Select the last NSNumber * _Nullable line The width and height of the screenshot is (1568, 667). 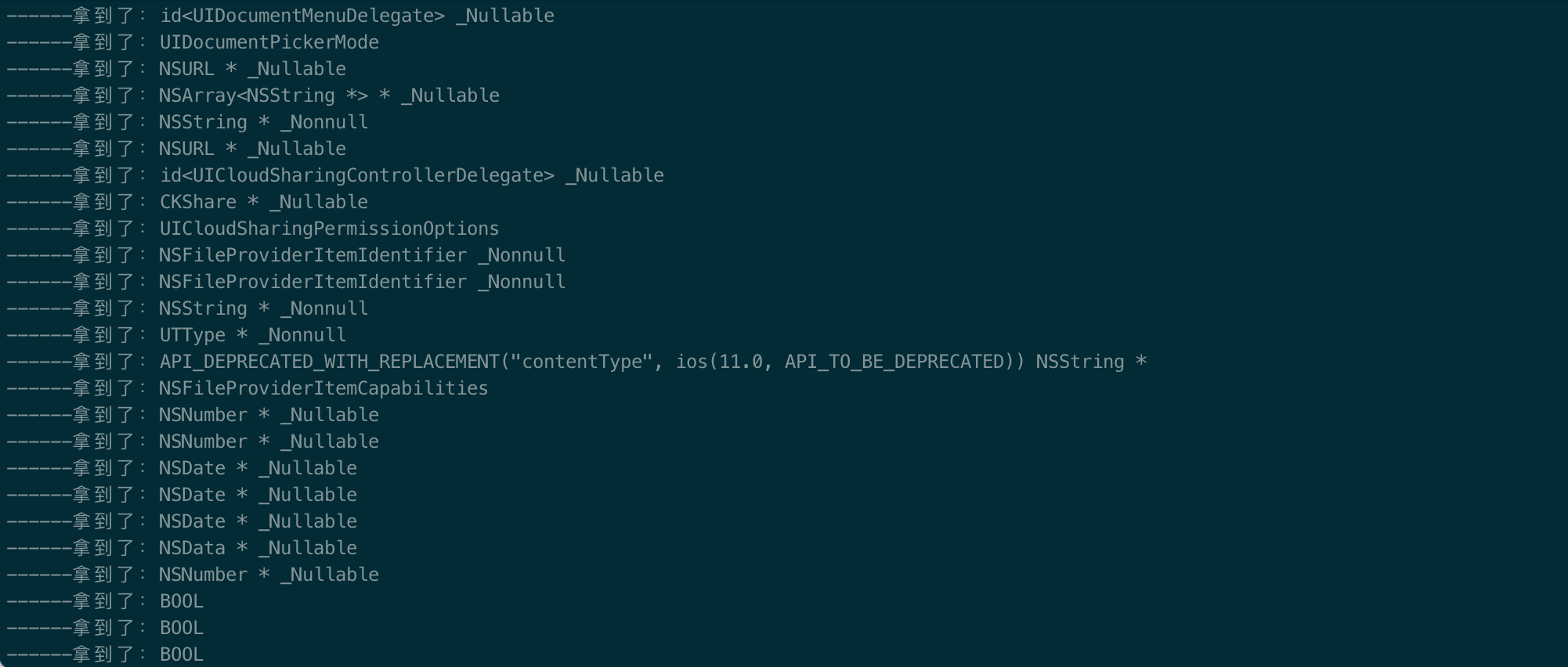point(193,575)
